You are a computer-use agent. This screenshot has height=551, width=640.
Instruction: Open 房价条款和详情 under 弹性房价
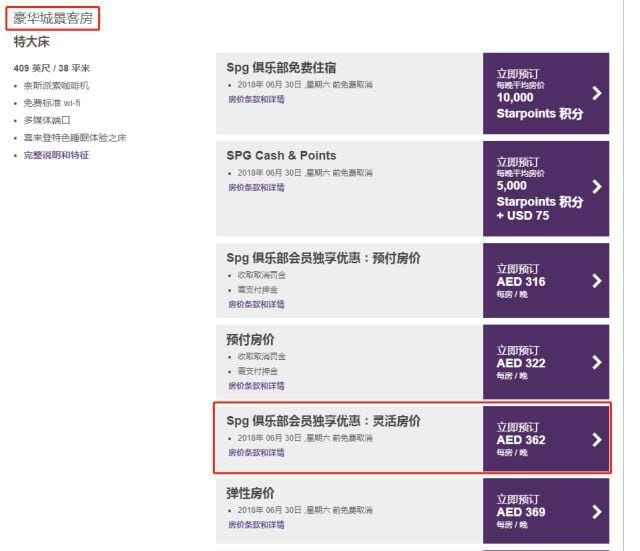pos(256,524)
